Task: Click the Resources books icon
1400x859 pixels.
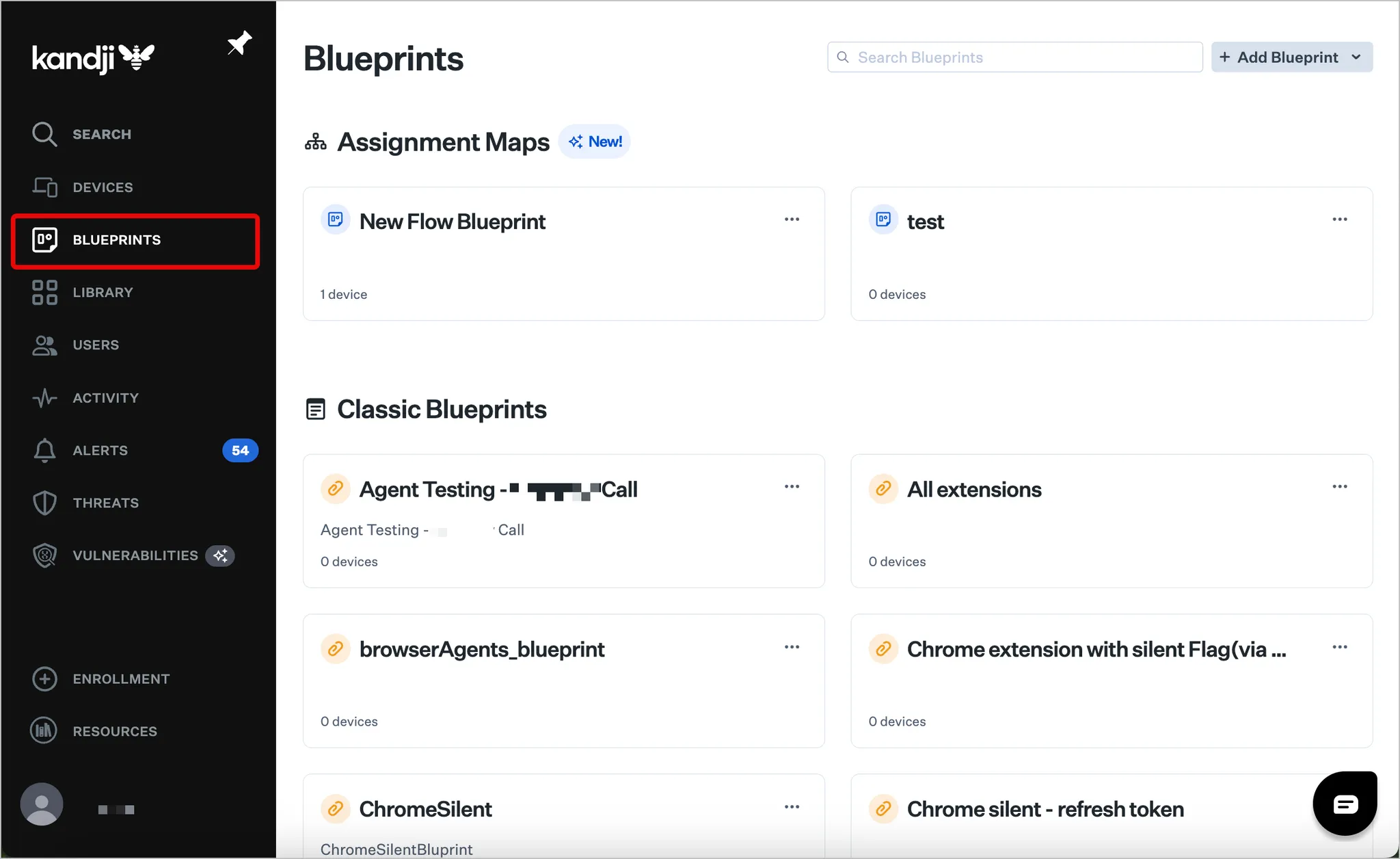Action: click(x=44, y=731)
